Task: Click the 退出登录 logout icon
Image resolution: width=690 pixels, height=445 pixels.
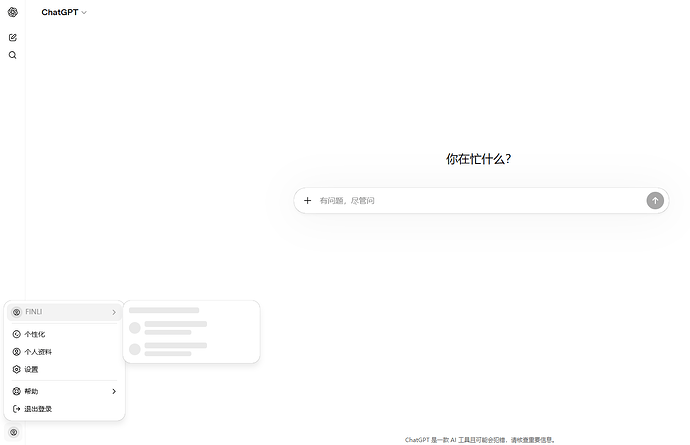Action: tap(16, 409)
